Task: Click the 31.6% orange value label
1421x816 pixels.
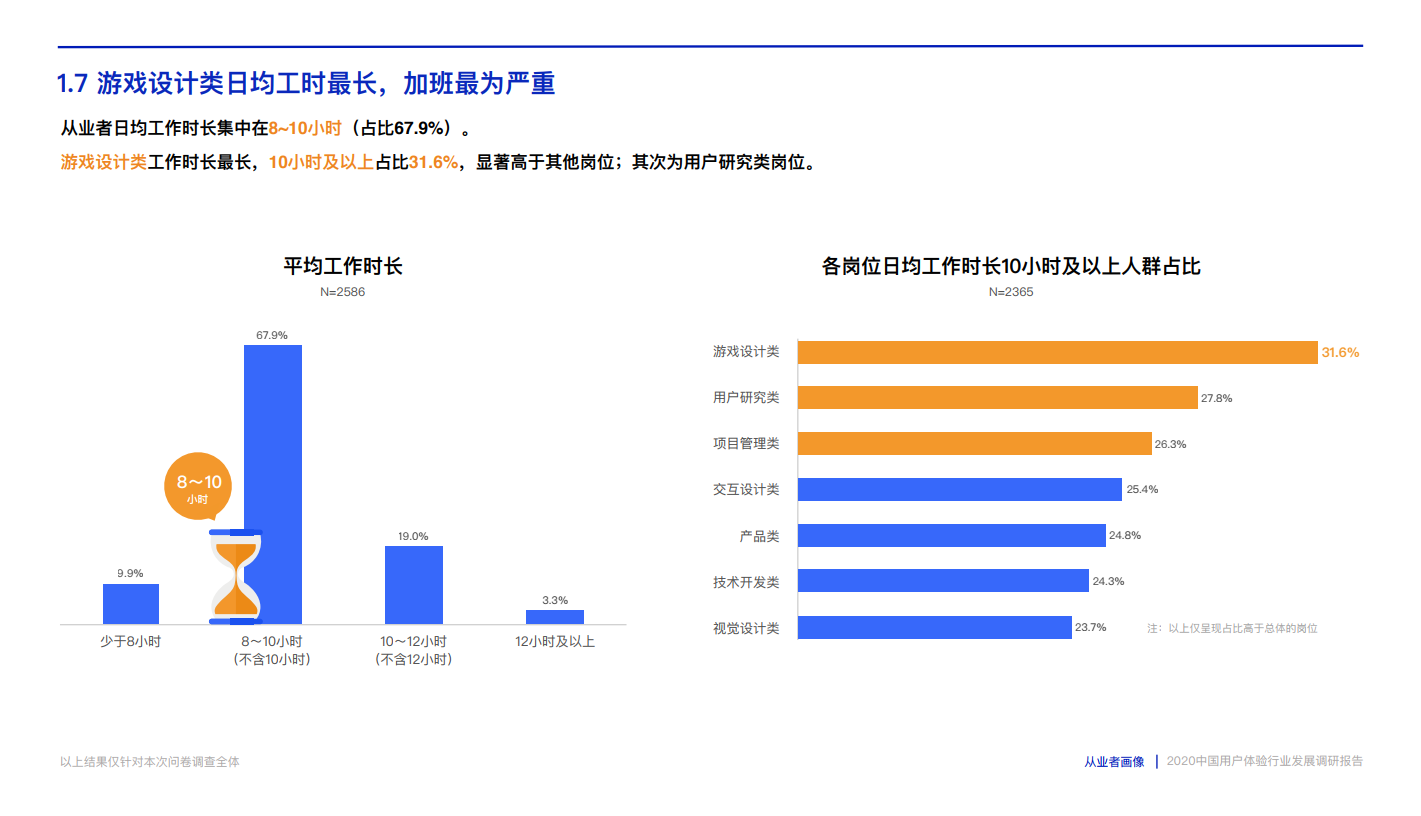Action: (x=1340, y=353)
